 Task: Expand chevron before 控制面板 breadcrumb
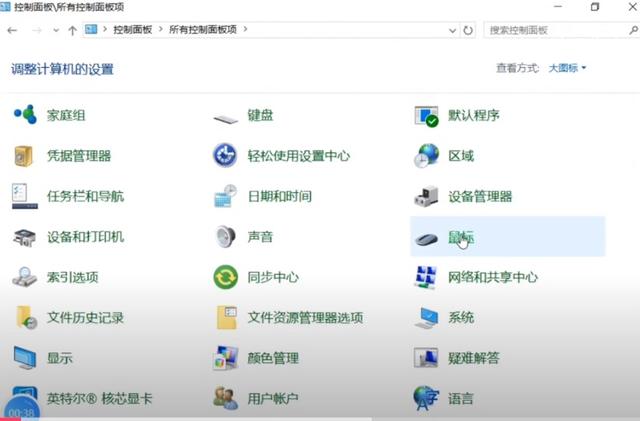(105, 29)
